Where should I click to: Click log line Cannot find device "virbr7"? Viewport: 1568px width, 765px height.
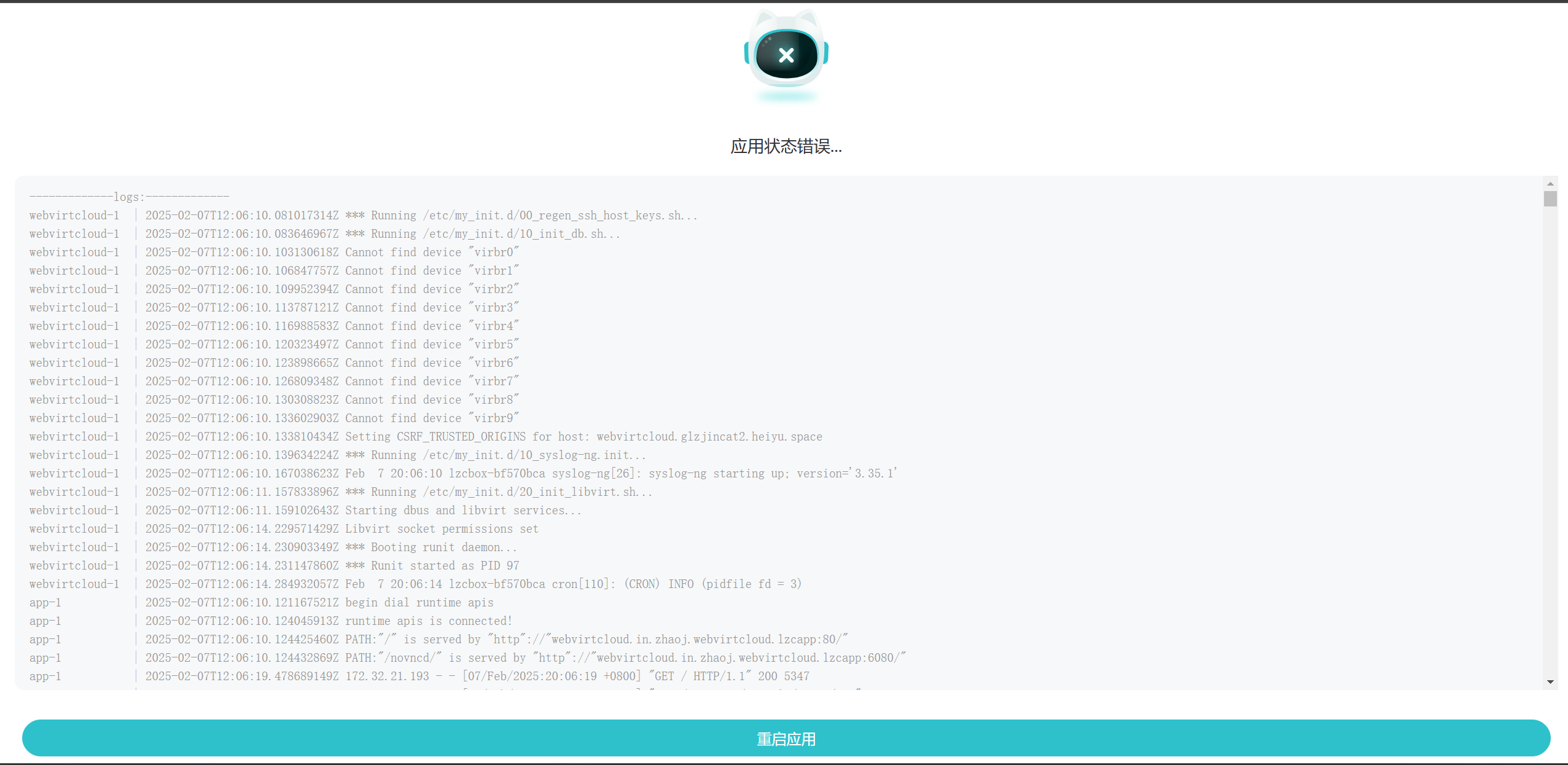(x=274, y=381)
